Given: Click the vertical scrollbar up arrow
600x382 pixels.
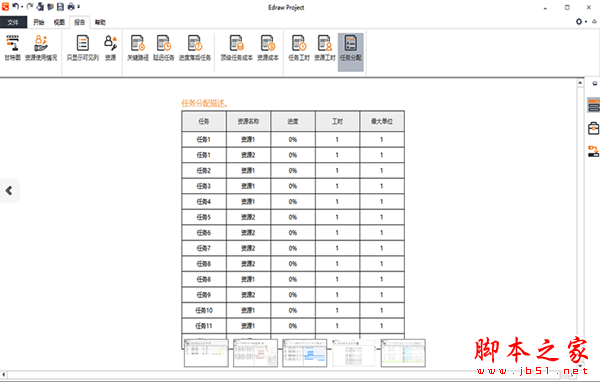Looking at the screenshot, I should click(x=580, y=83).
